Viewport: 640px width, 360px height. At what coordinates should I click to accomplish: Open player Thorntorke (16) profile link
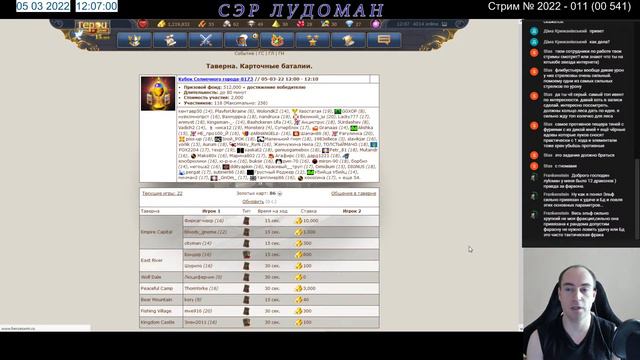pos(201,289)
